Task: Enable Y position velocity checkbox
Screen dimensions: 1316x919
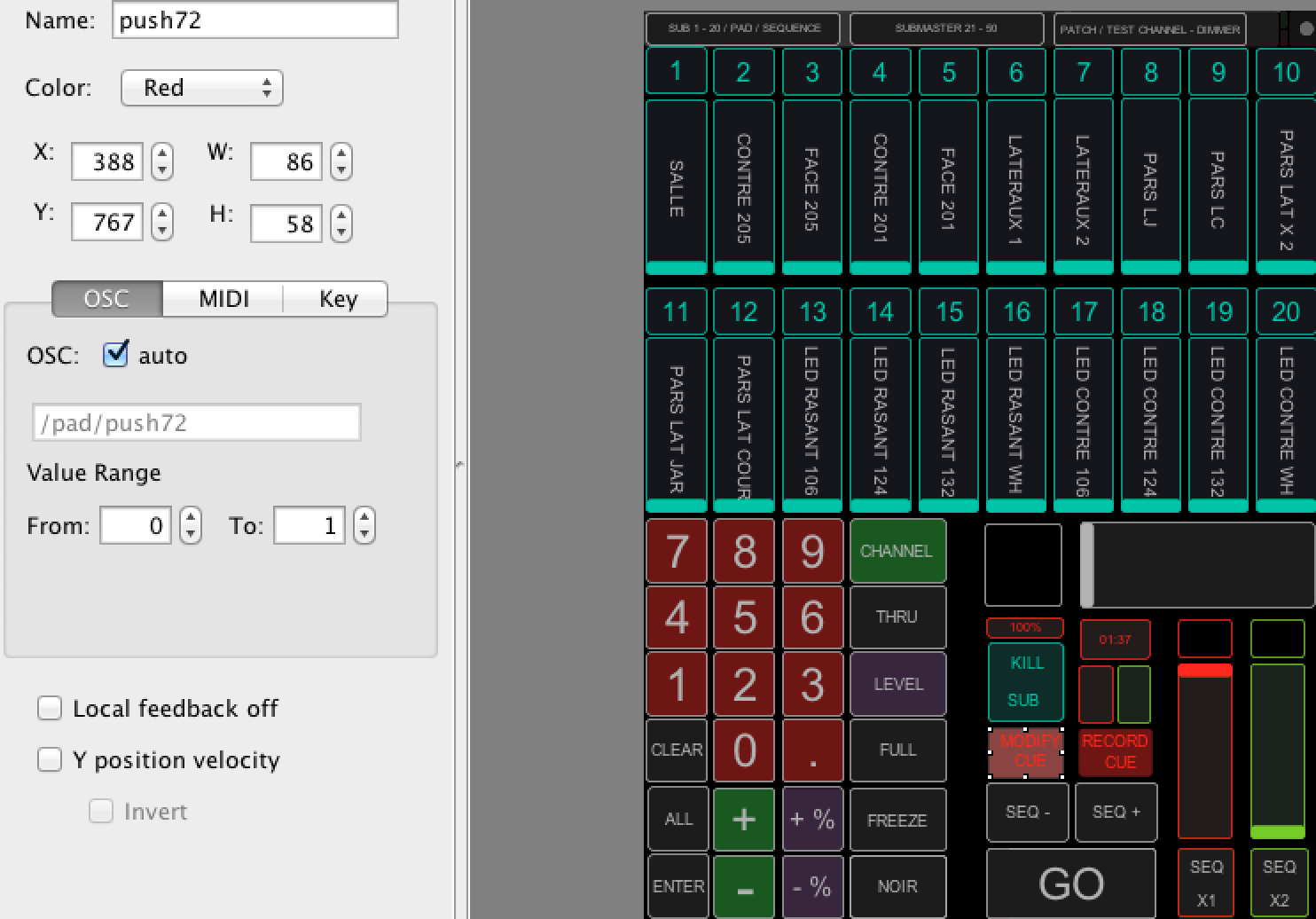Action: 50,759
